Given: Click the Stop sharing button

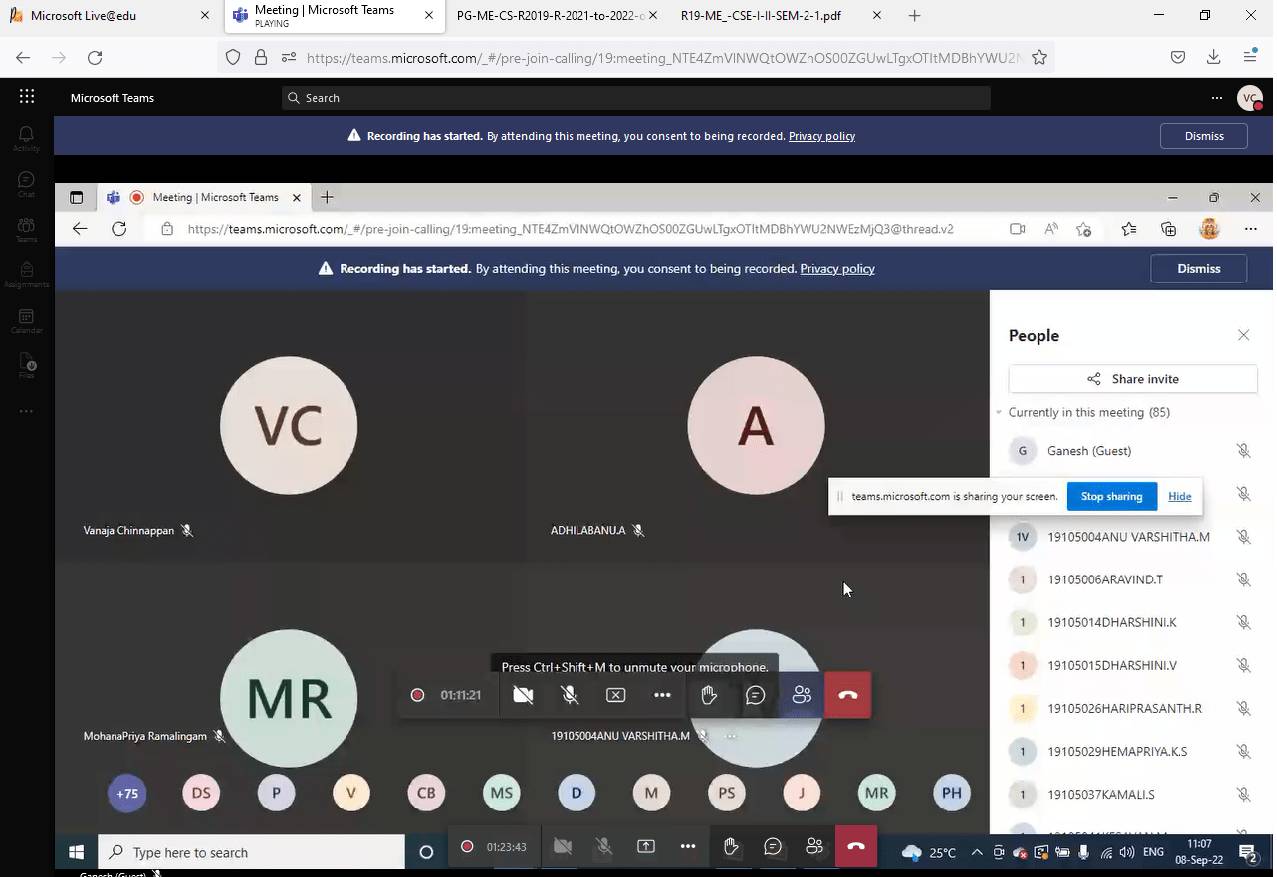Looking at the screenshot, I should [1111, 496].
